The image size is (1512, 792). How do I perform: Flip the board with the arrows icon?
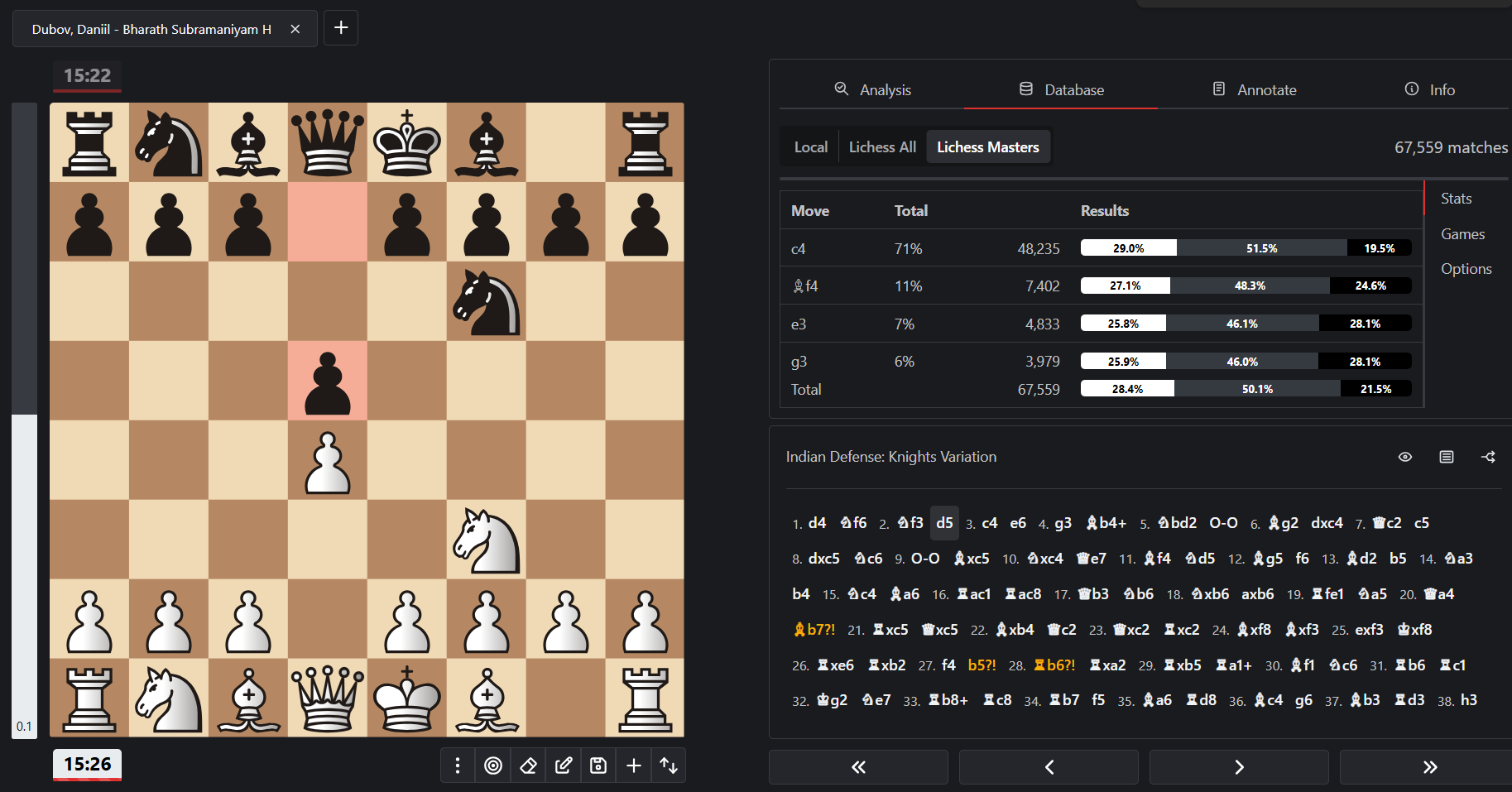(669, 766)
